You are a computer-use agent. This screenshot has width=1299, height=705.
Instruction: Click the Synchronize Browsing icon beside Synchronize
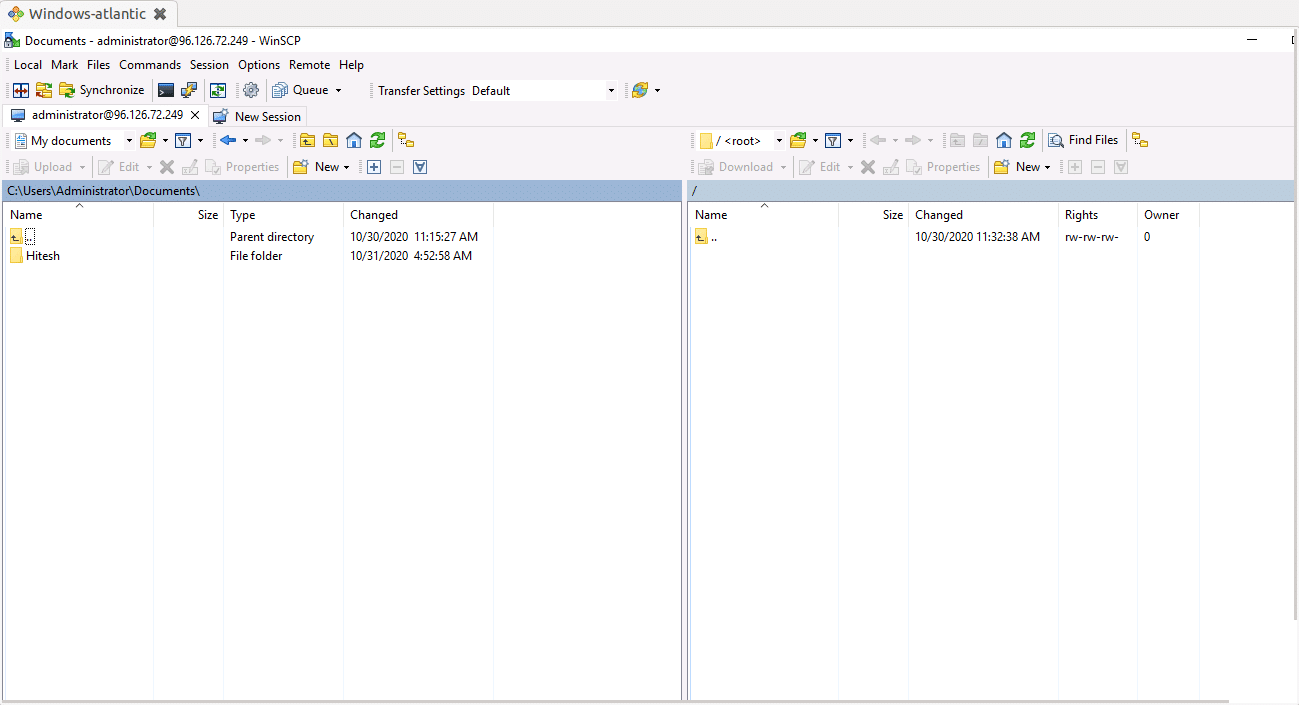coord(44,90)
